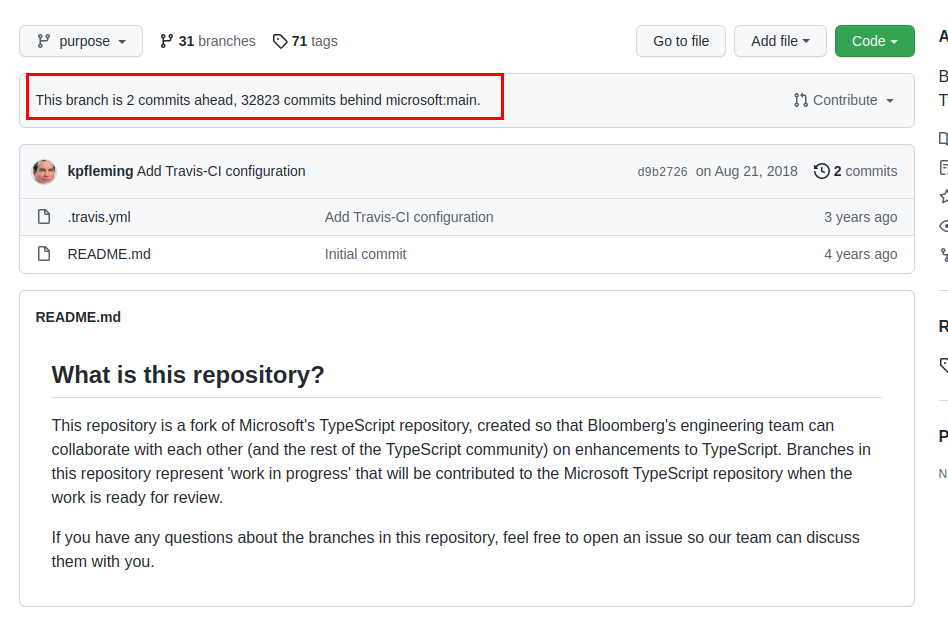Open the Add file dropdown
Viewport: 948px width, 628px height.
pyautogui.click(x=780, y=41)
